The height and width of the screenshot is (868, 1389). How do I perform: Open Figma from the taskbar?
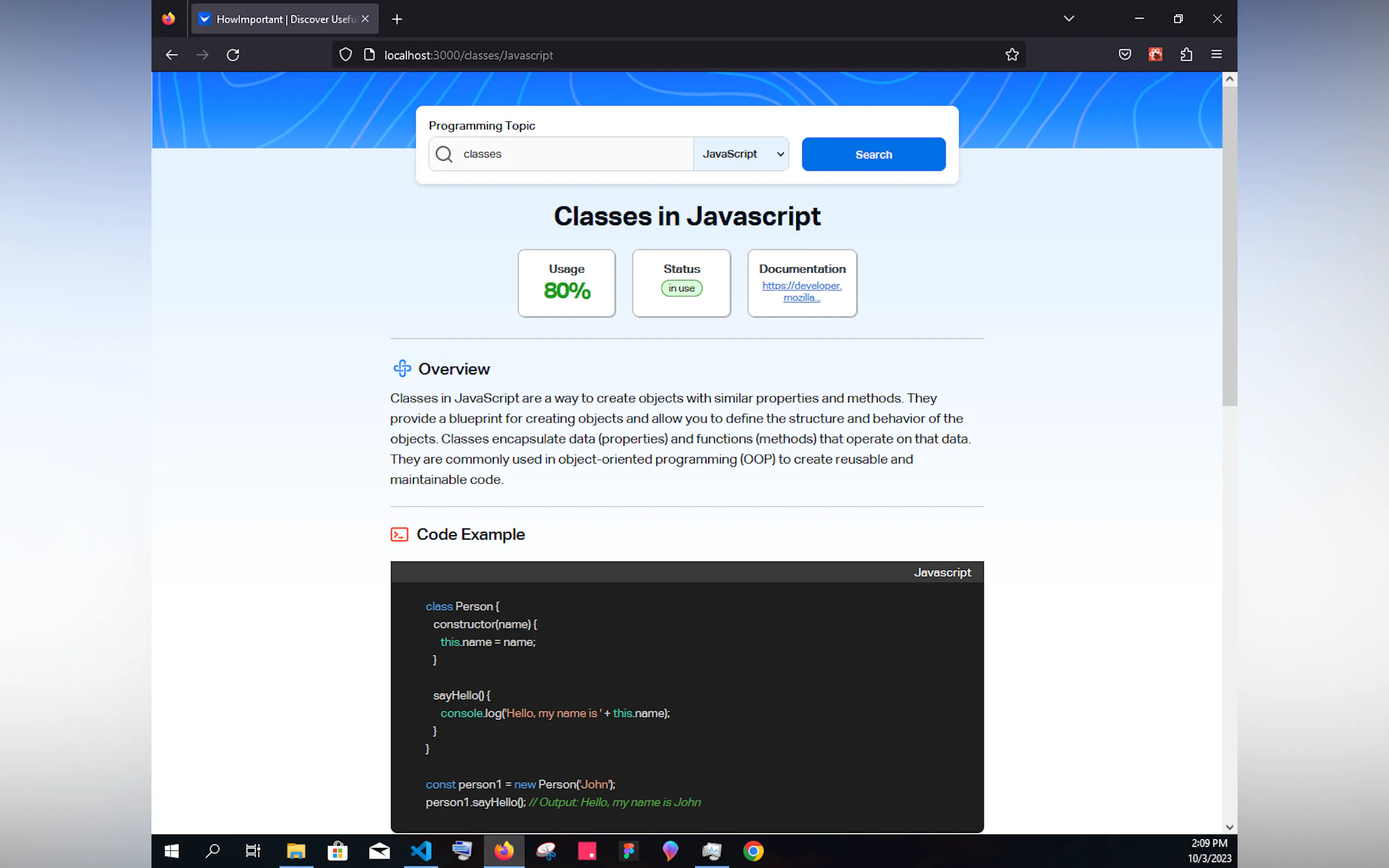click(x=629, y=851)
